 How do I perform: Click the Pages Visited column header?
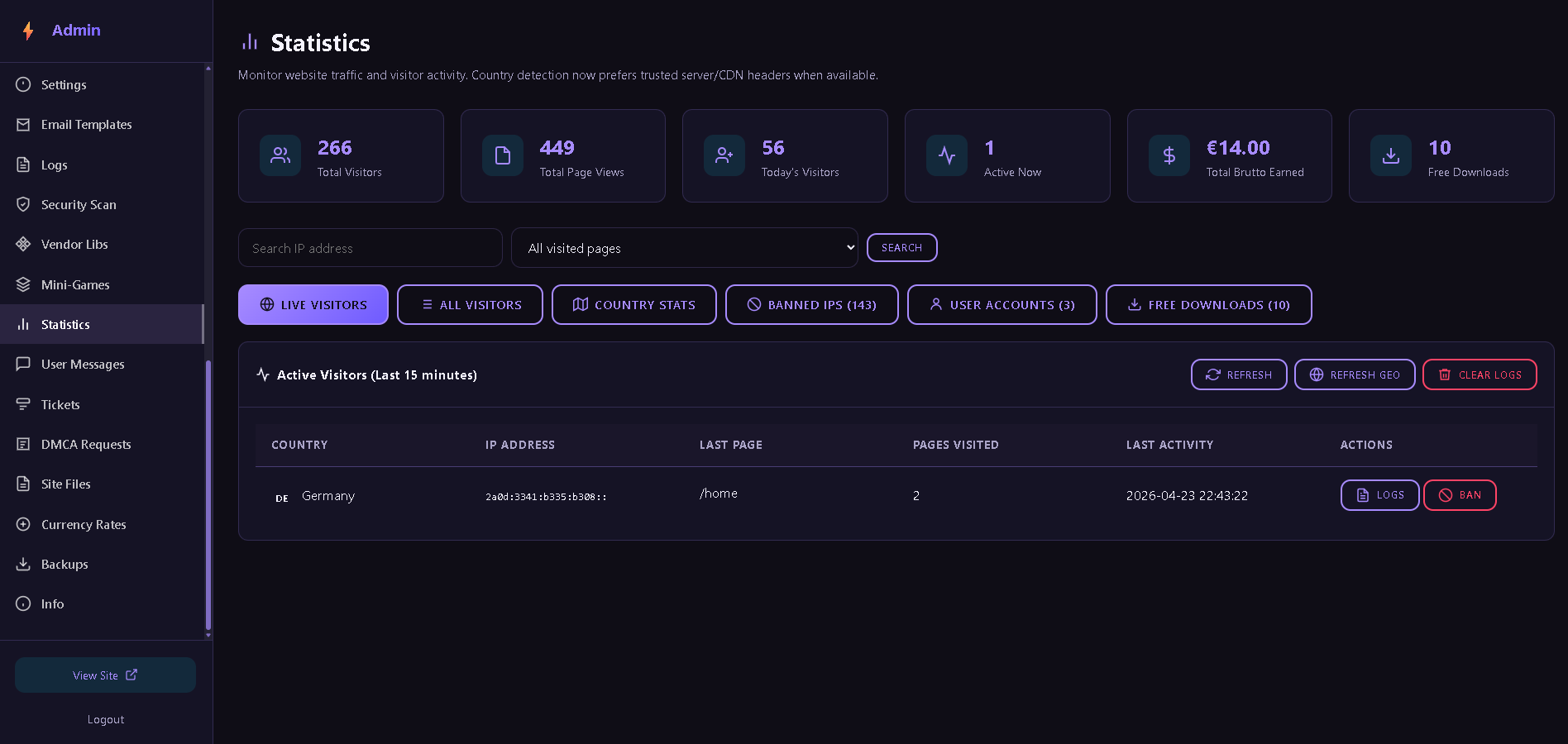coord(956,445)
